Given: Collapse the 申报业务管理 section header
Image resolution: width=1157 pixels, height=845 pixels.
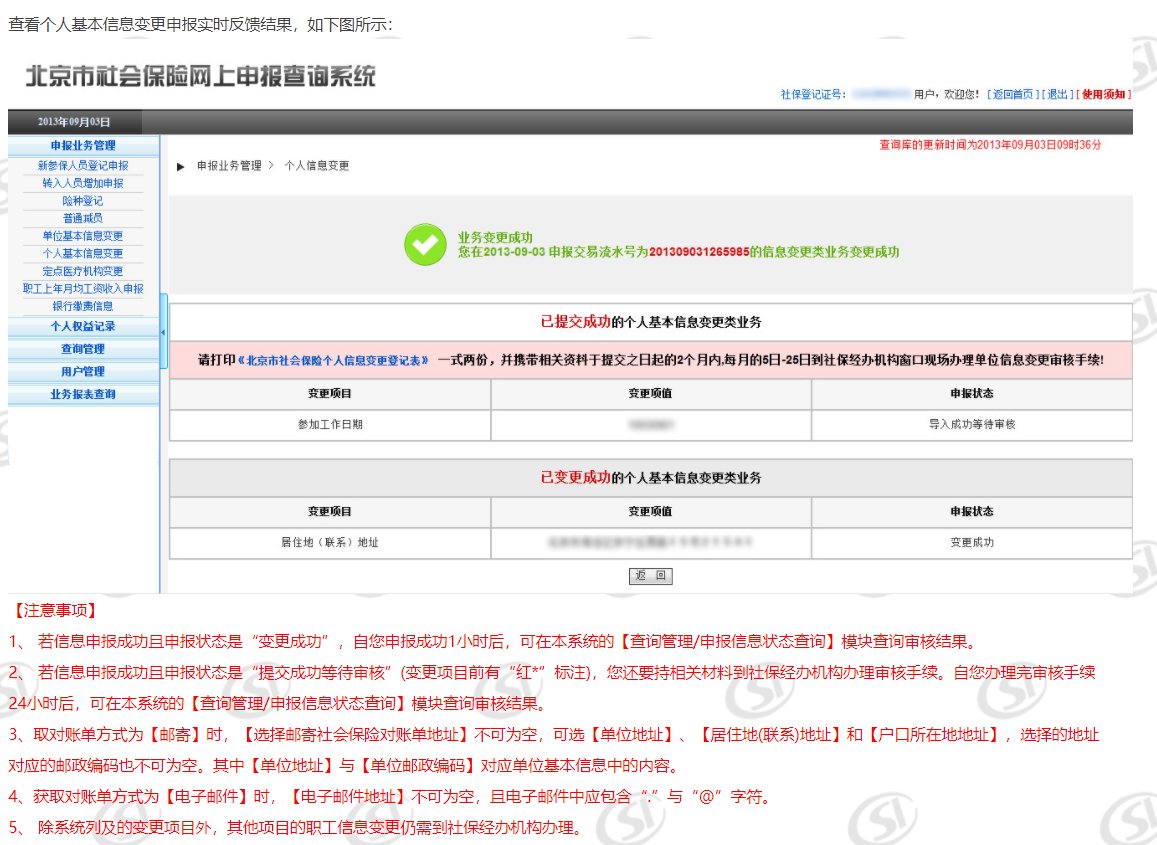Looking at the screenshot, I should pos(83,146).
